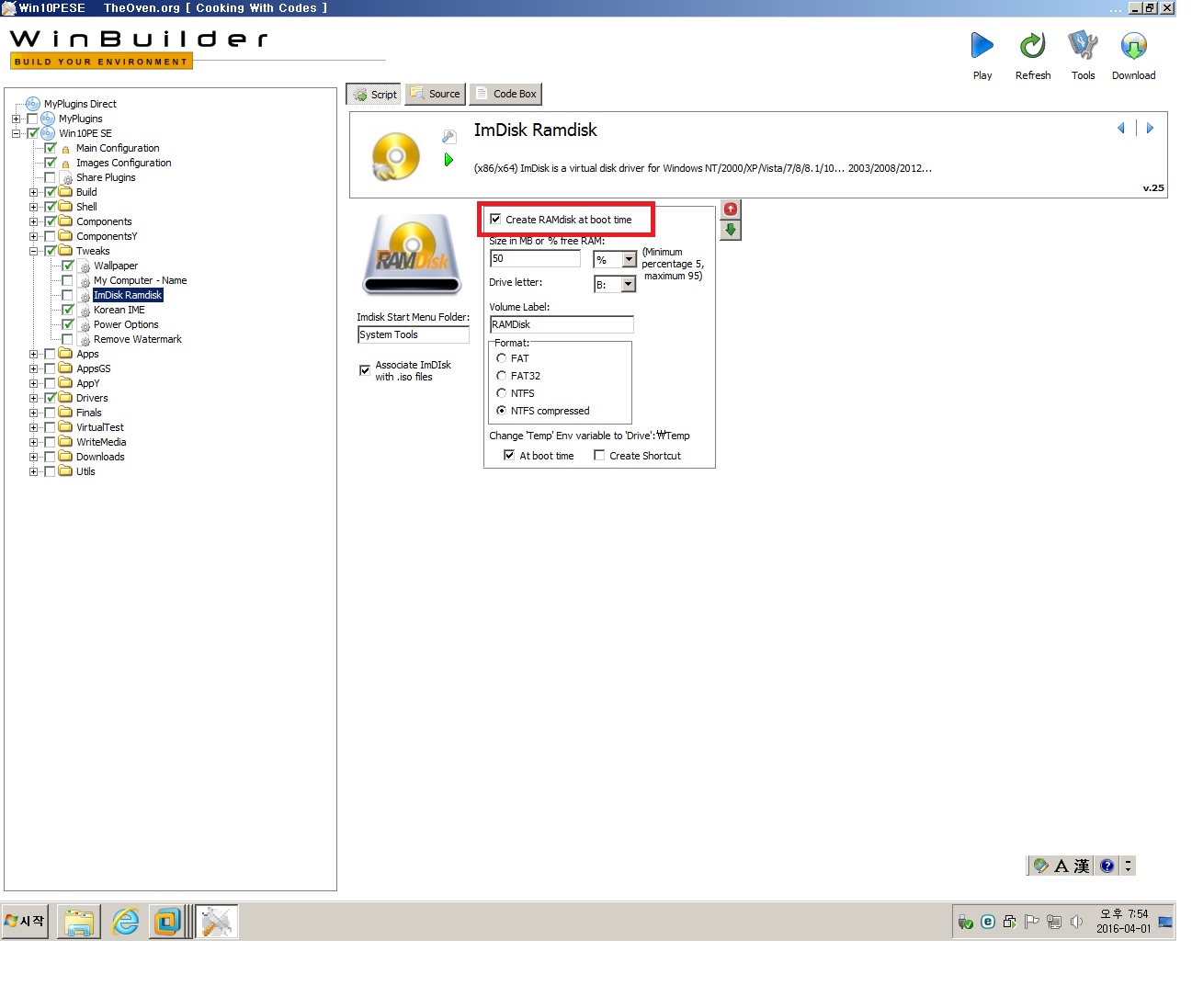Go to previous script arrow

(x=1121, y=129)
